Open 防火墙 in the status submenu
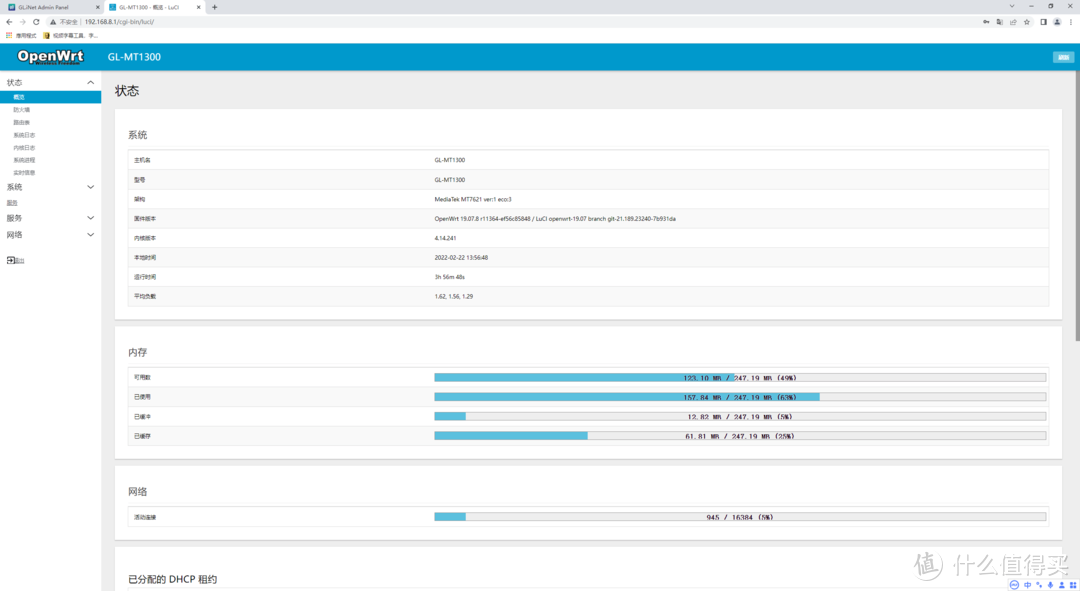Image resolution: width=1080 pixels, height=591 pixels. [22, 110]
